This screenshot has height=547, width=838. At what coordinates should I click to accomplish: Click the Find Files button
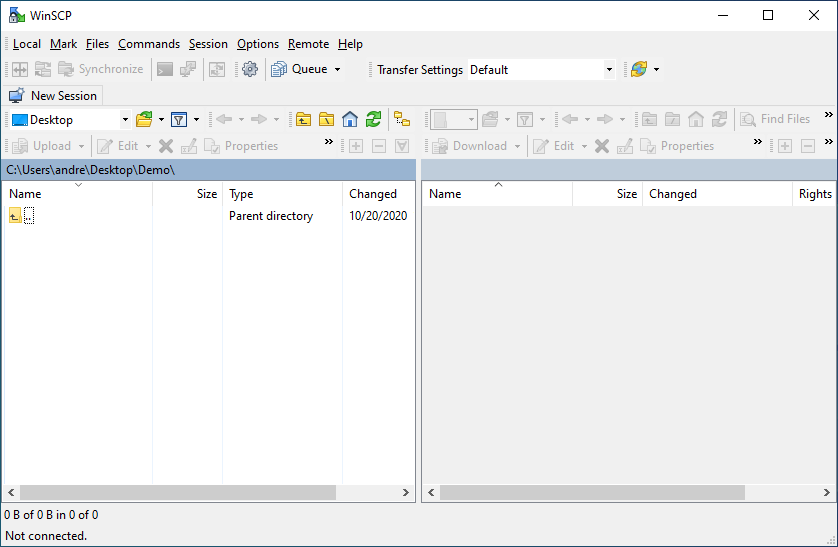(775, 119)
